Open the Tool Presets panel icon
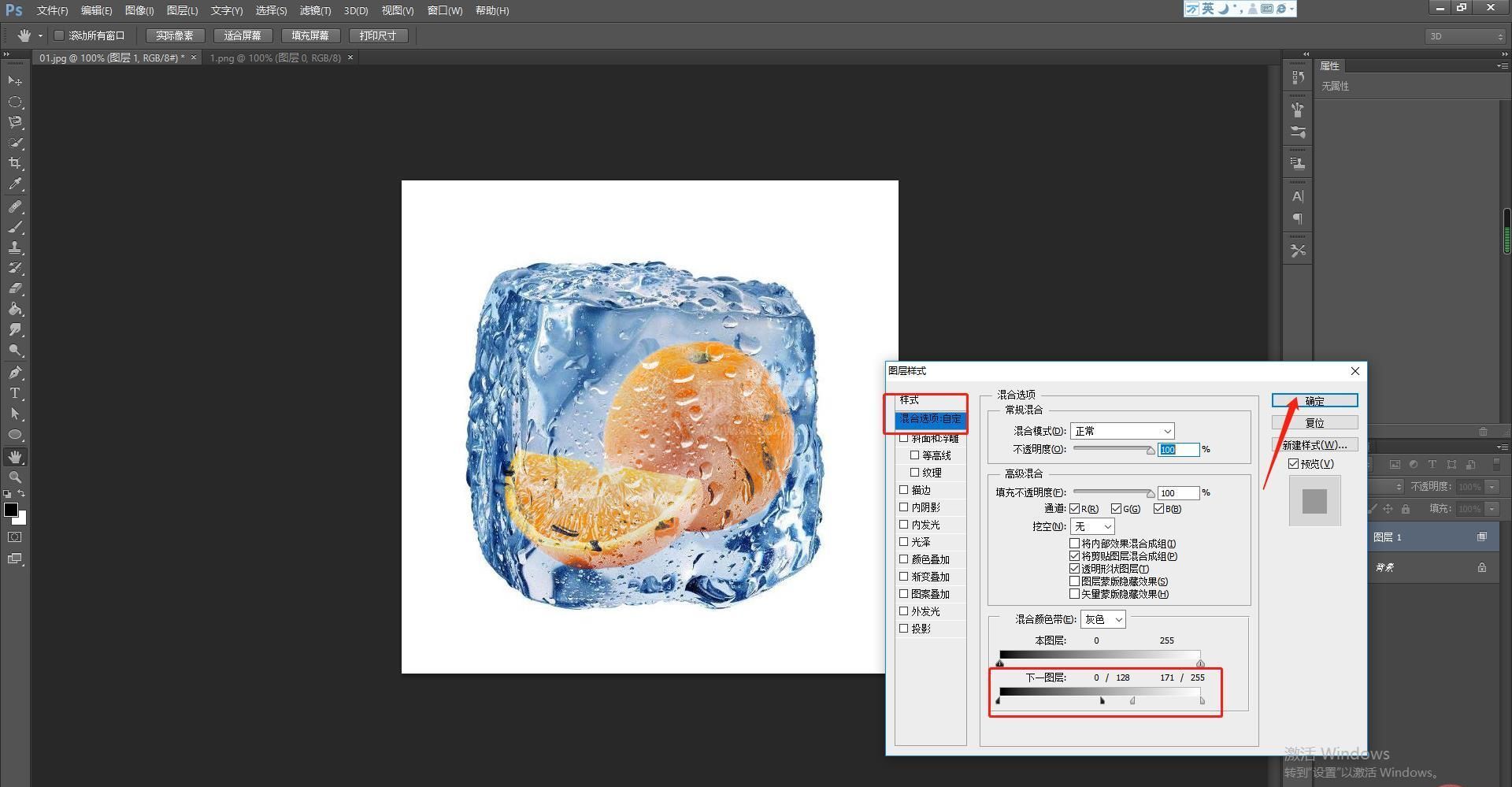The image size is (1512, 787). pyautogui.click(x=1298, y=251)
